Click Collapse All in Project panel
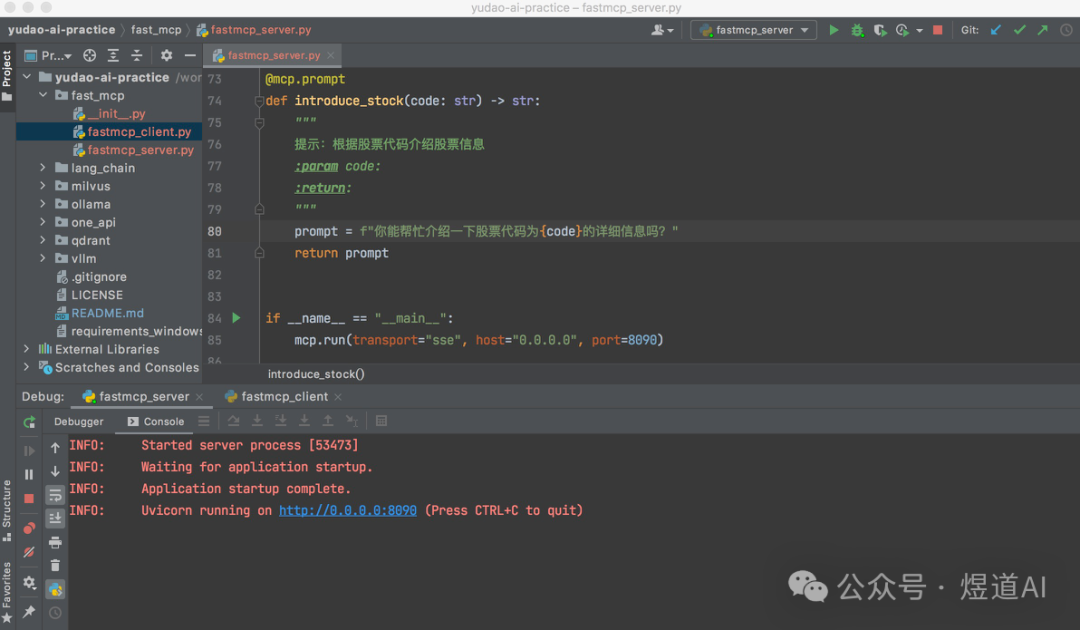Viewport: 1080px width, 630px height. [x=136, y=56]
